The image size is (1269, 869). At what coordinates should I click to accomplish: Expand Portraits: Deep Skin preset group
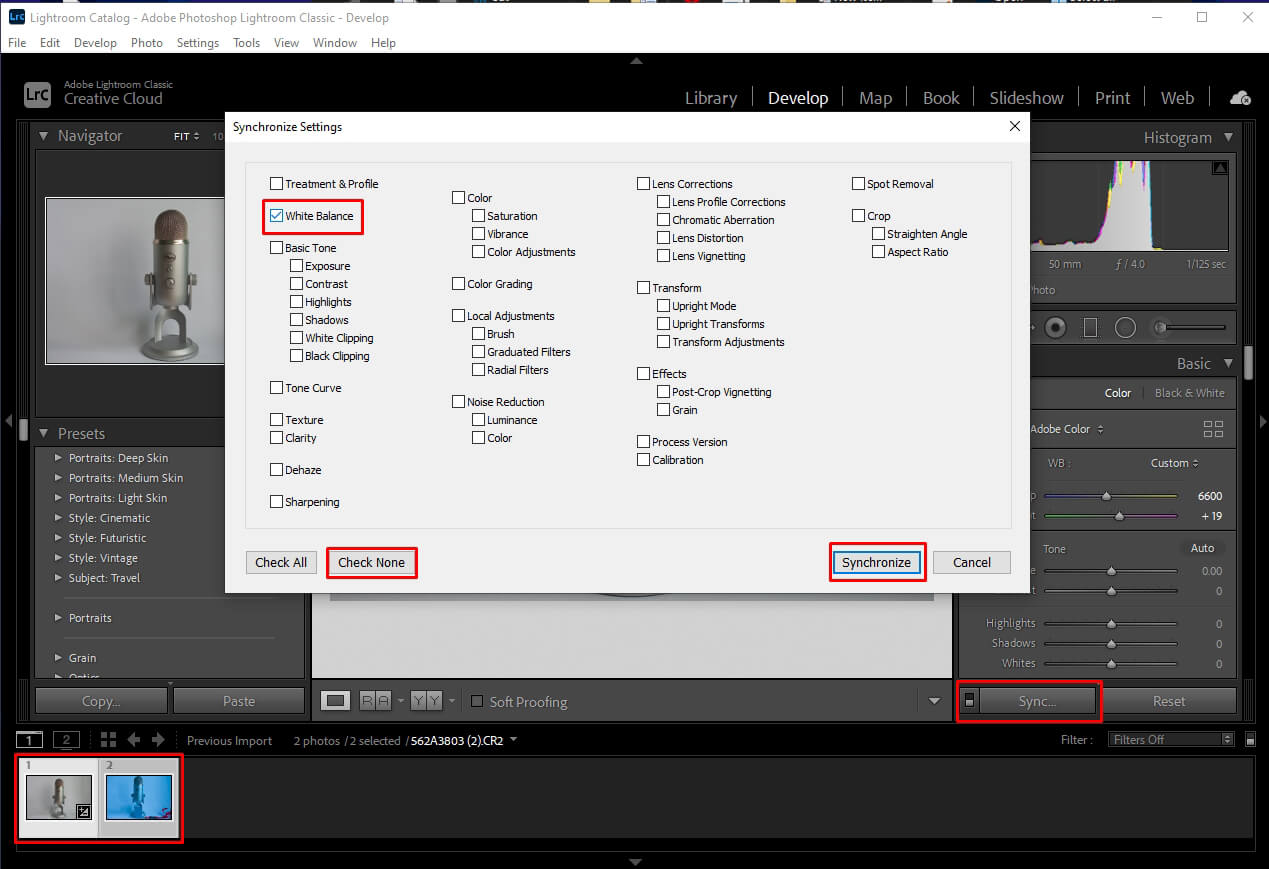pyautogui.click(x=59, y=458)
